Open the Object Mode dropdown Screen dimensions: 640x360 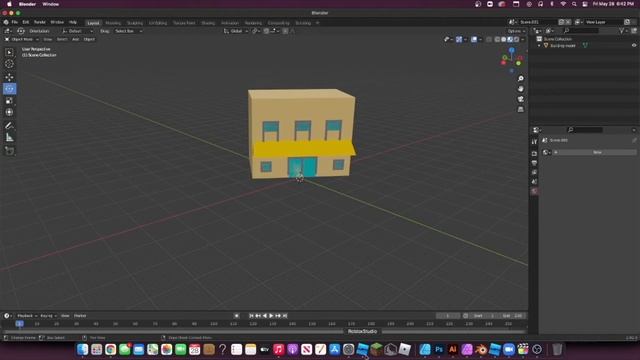pos(22,39)
